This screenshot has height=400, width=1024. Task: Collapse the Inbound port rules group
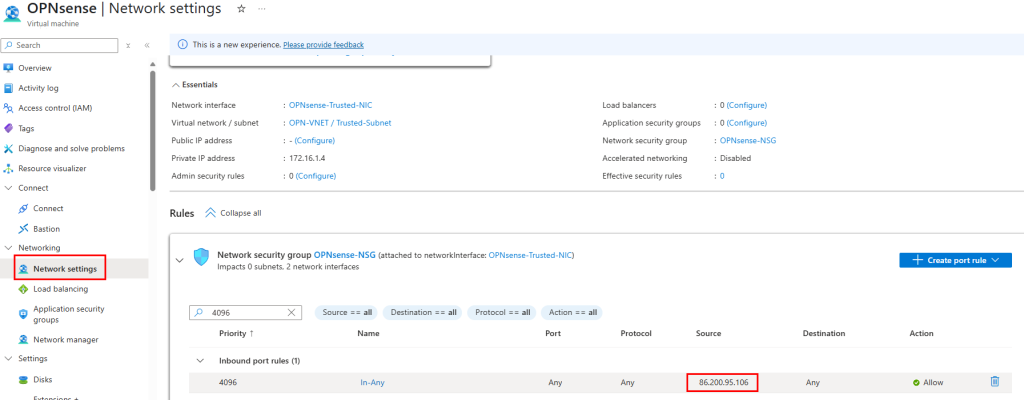pyautogui.click(x=200, y=361)
